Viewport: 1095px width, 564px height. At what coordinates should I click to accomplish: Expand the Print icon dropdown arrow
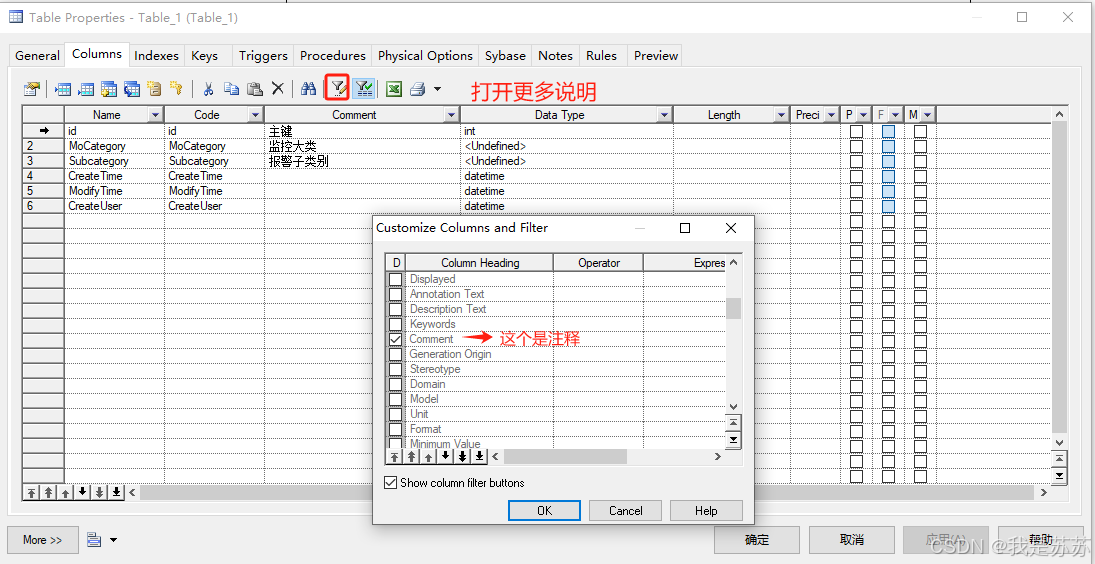[437, 89]
